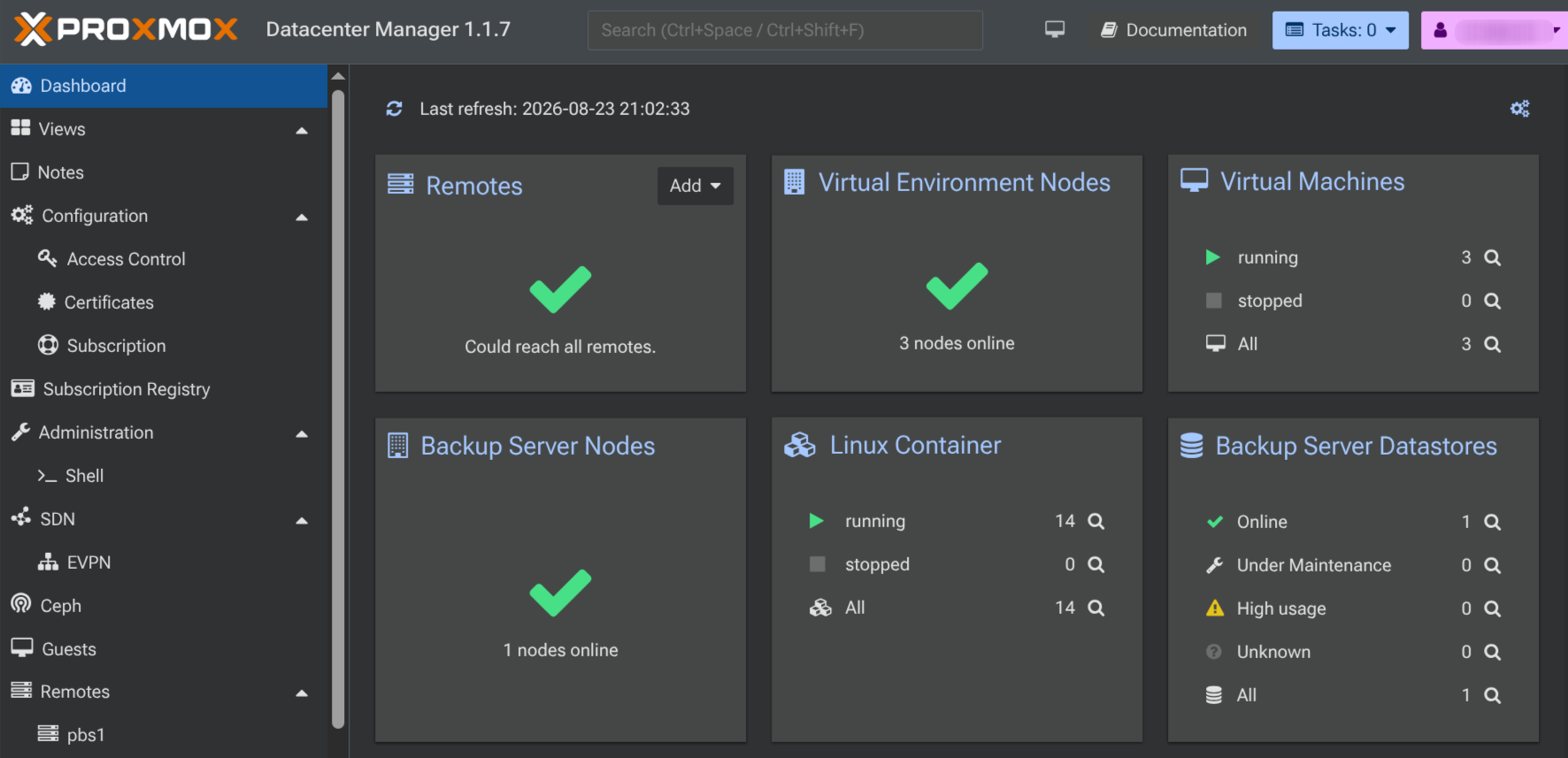Viewport: 1568px width, 758px height.
Task: Open dashboard settings gears icon
Action: pos(1520,109)
